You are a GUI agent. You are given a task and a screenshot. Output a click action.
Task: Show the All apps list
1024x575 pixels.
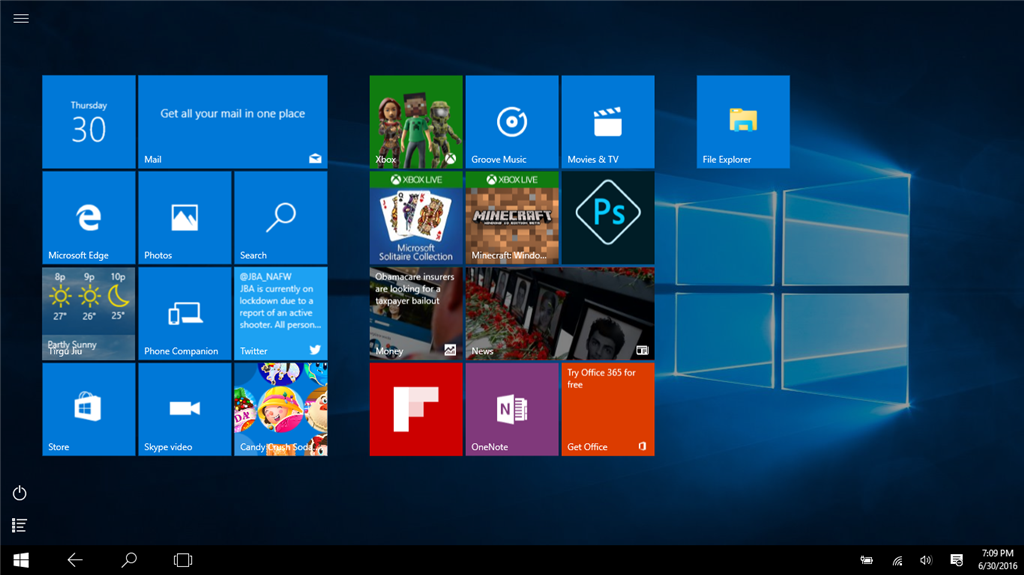19,525
